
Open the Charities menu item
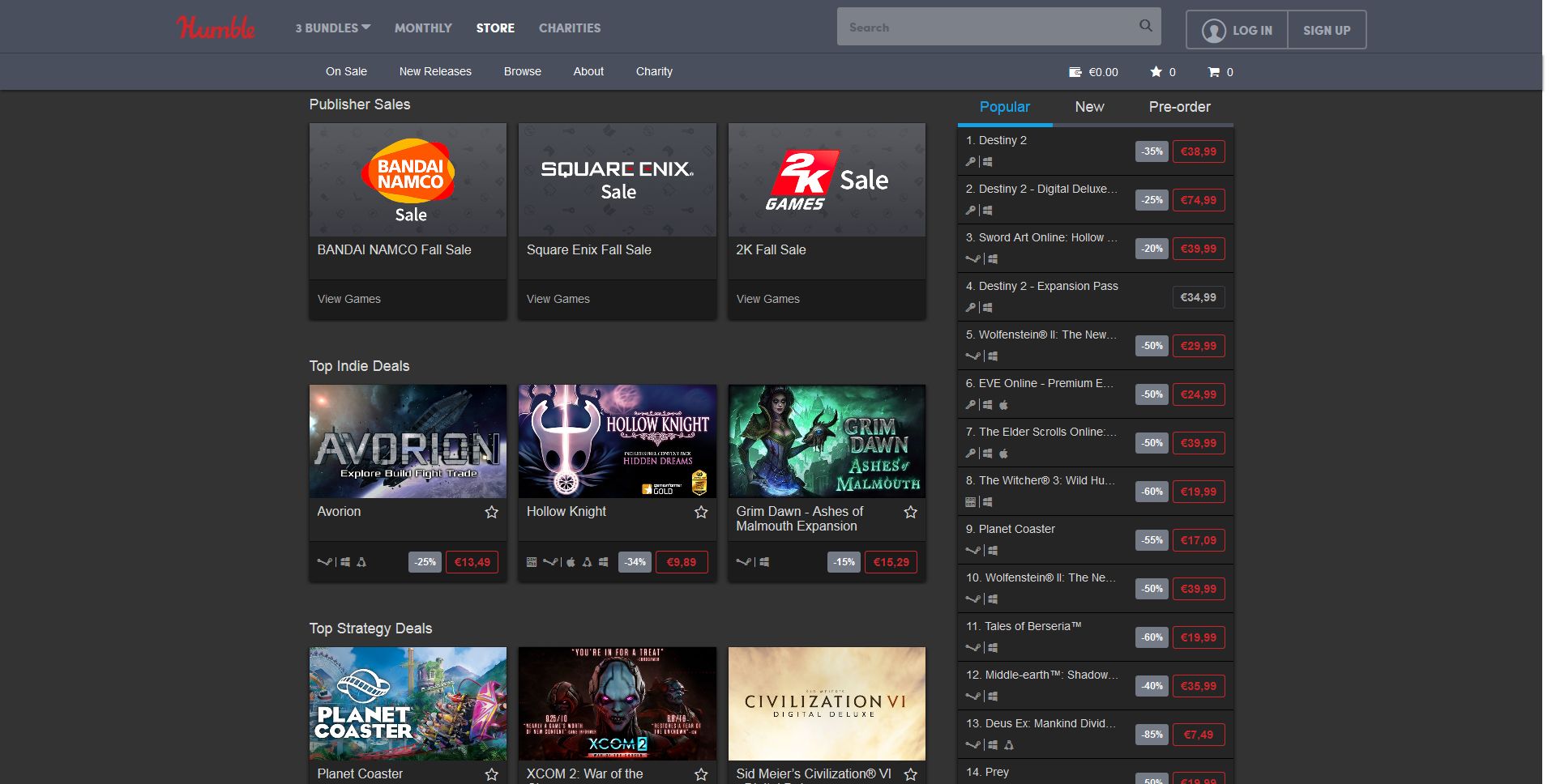click(x=569, y=28)
